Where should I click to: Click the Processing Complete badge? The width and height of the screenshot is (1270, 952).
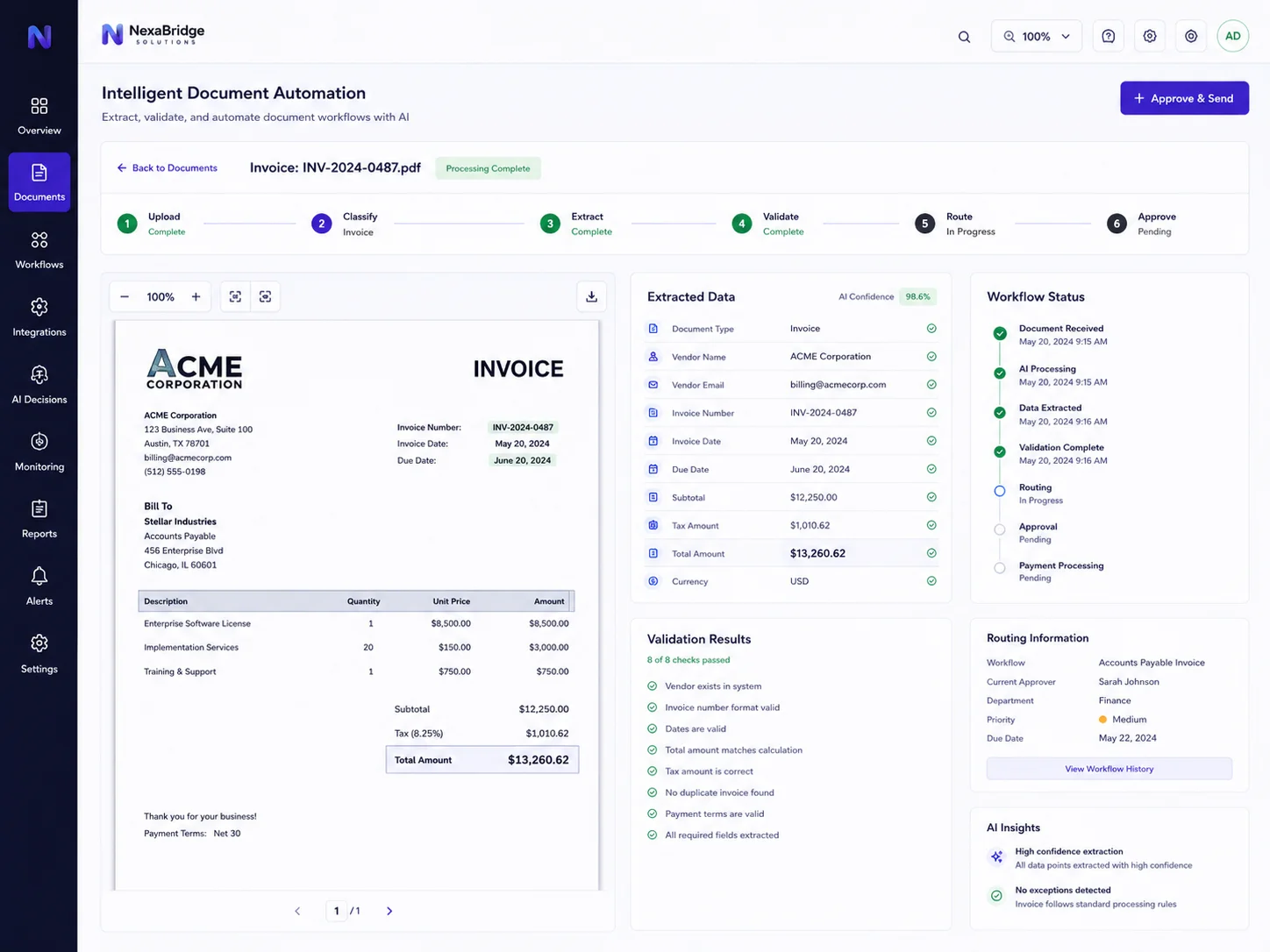(x=488, y=168)
